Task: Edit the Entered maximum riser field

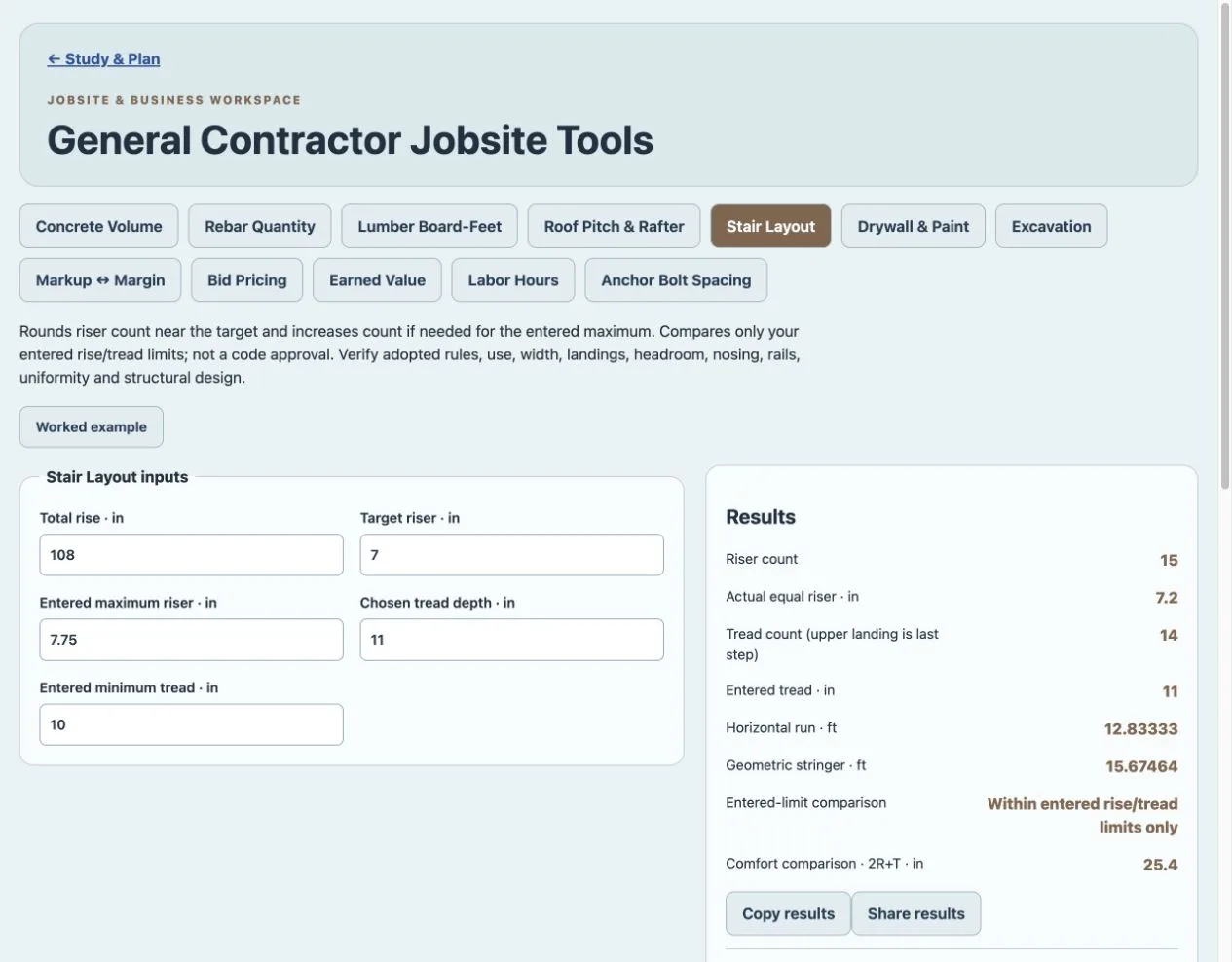Action: pos(191,640)
